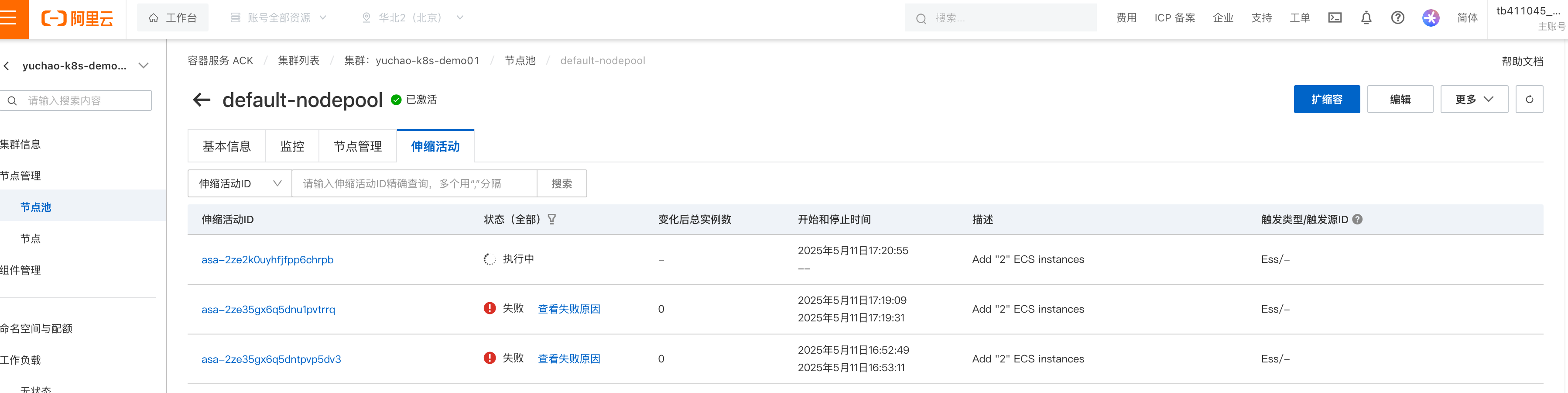Click the help question mark icon
Screen dimensions: 1568x393
click(x=1397, y=17)
